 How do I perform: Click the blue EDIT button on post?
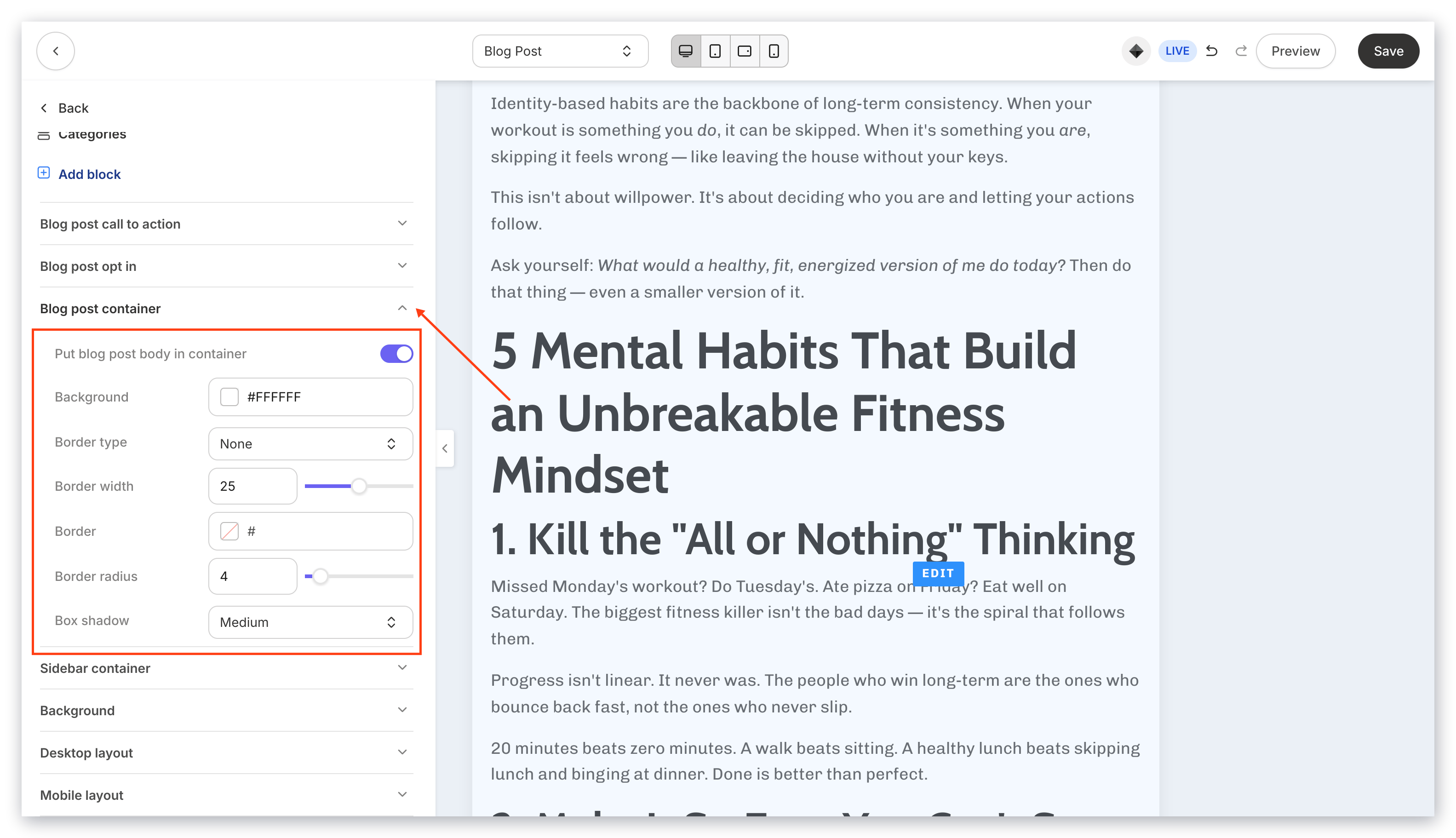coord(938,573)
